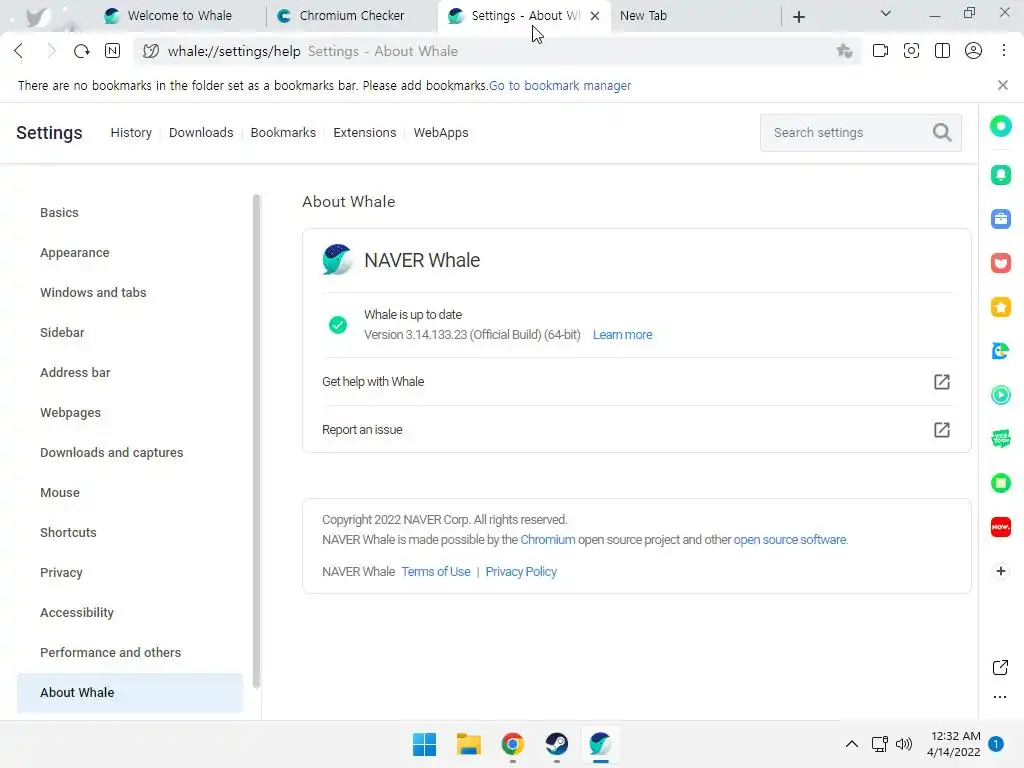The image size is (1024, 768).
Task: Open Extensions from settings header
Action: coord(364,133)
